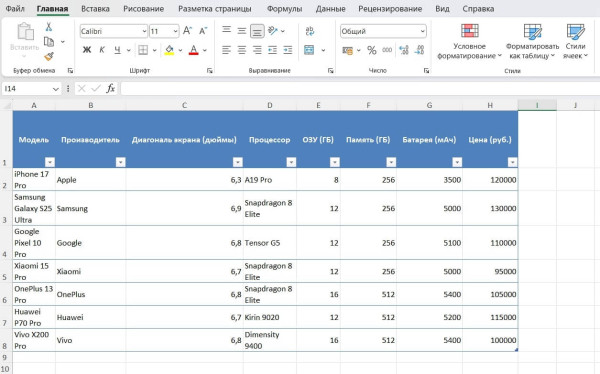
Task: Expand the borders dropdown arrow
Action: tap(155, 50)
